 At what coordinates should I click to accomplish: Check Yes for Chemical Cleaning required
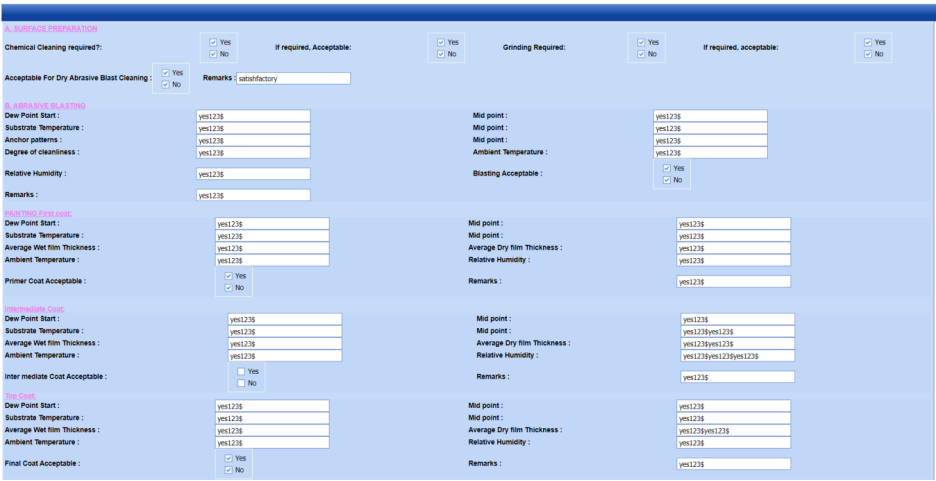click(213, 42)
